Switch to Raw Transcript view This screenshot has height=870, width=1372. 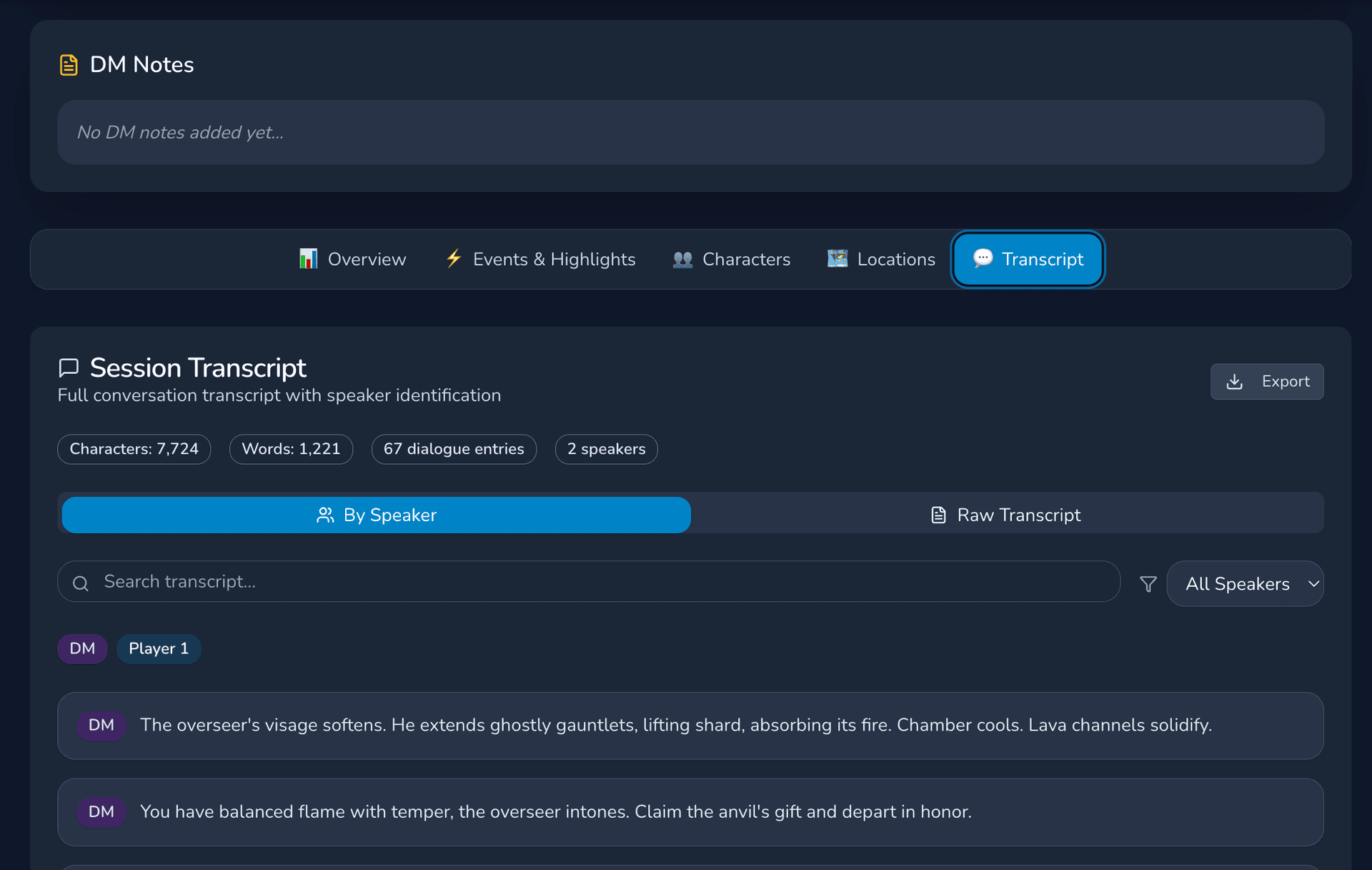[1006, 515]
